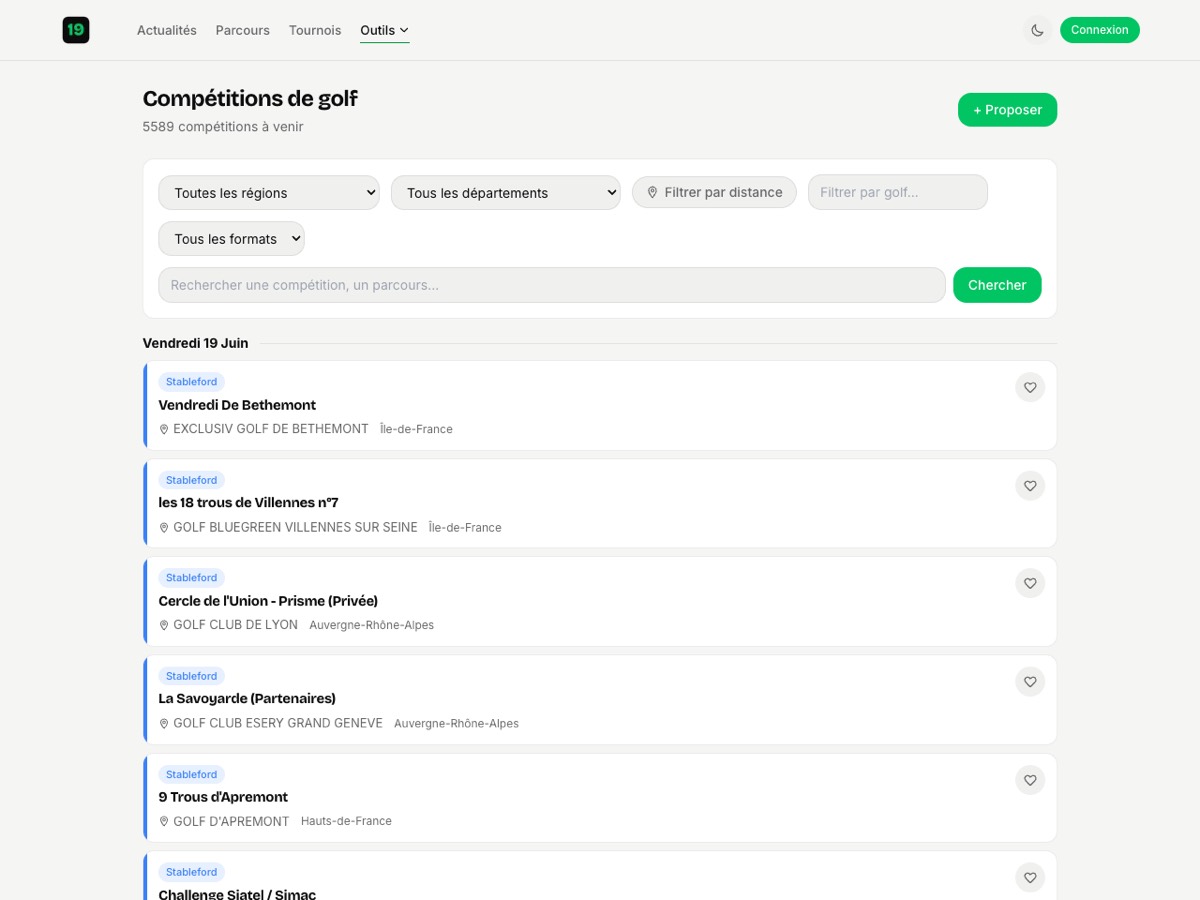Click the + Proposer button
The width and height of the screenshot is (1200, 900).
1007,110
